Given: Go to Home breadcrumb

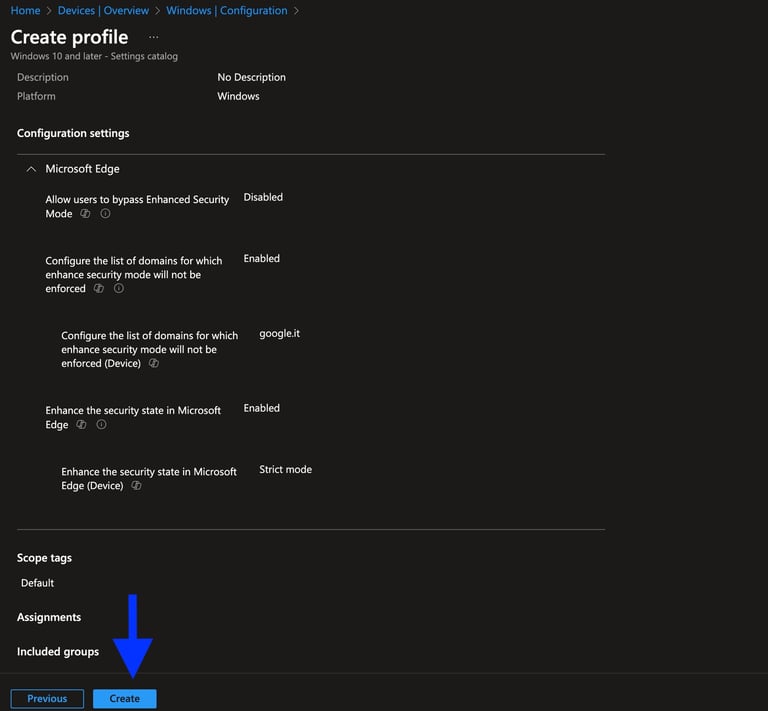Looking at the screenshot, I should tap(25, 10).
